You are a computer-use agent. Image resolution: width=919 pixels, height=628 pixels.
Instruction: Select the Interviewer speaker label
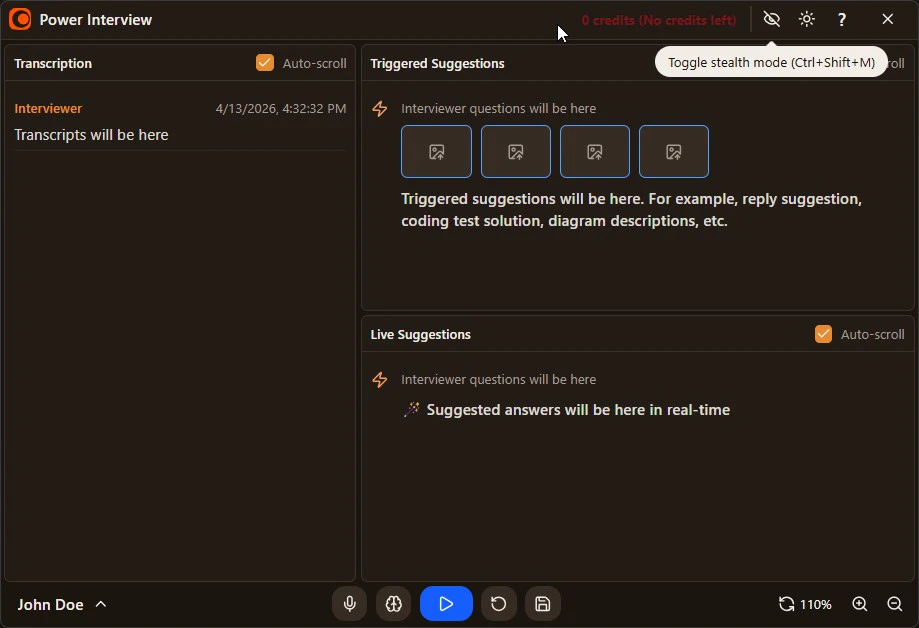(x=48, y=108)
